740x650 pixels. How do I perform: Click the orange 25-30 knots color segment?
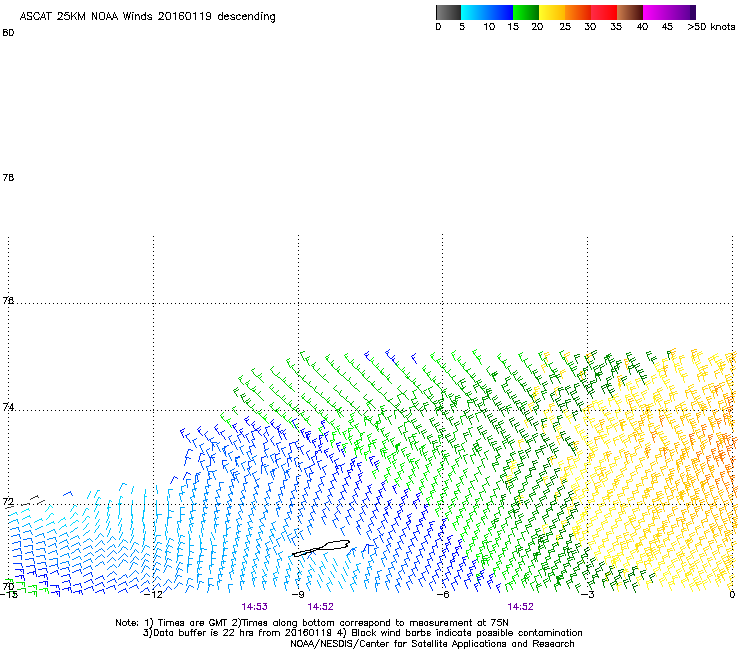coord(578,12)
